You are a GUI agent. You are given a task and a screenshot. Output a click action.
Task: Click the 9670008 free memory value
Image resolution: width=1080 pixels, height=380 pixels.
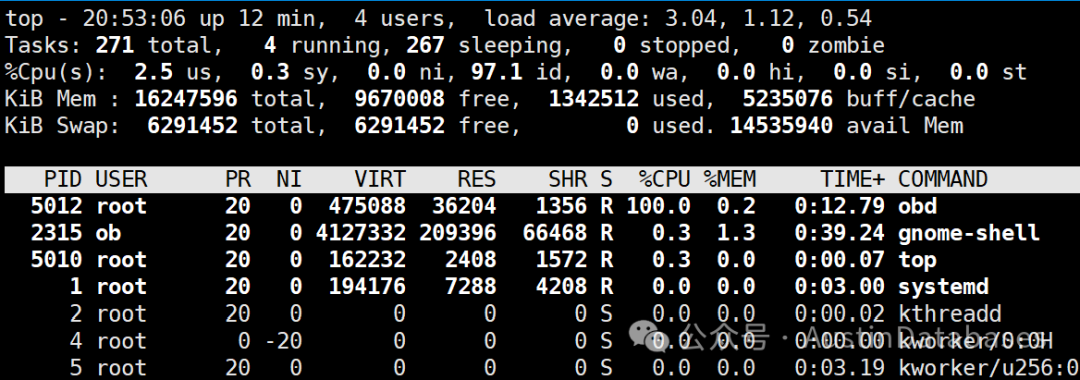pyautogui.click(x=399, y=99)
